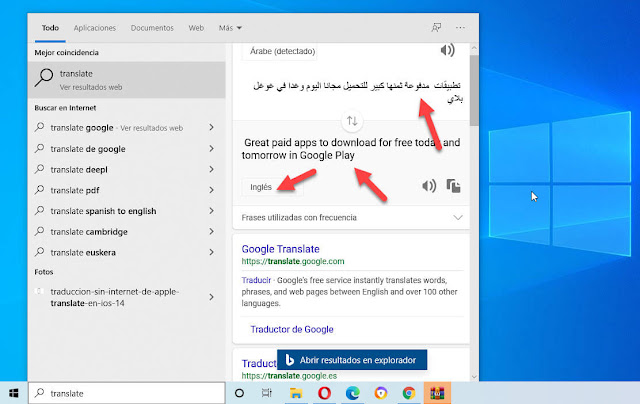Click Abrir resultados en explorador button
The width and height of the screenshot is (640, 404).
tap(352, 360)
